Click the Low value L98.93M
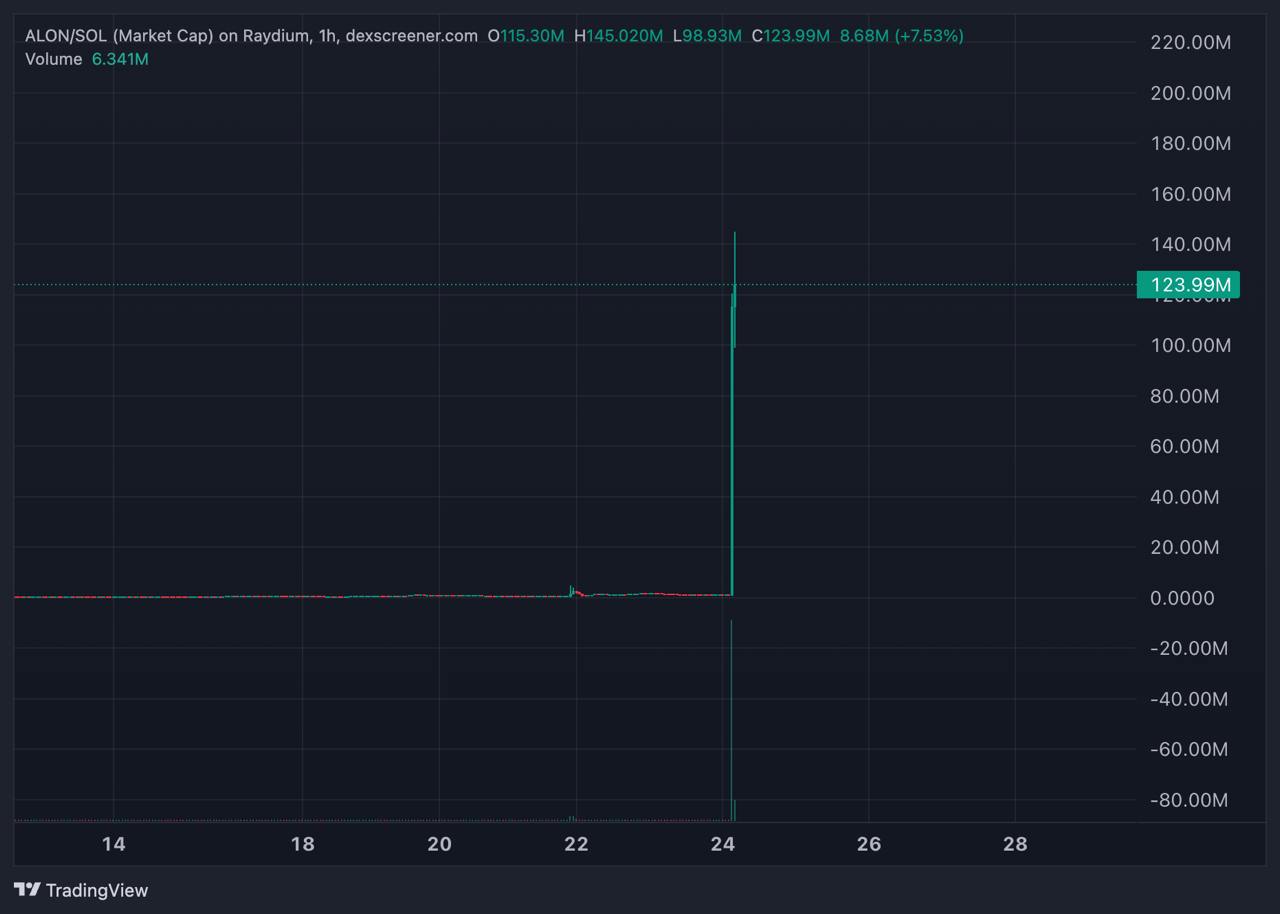 coord(707,36)
